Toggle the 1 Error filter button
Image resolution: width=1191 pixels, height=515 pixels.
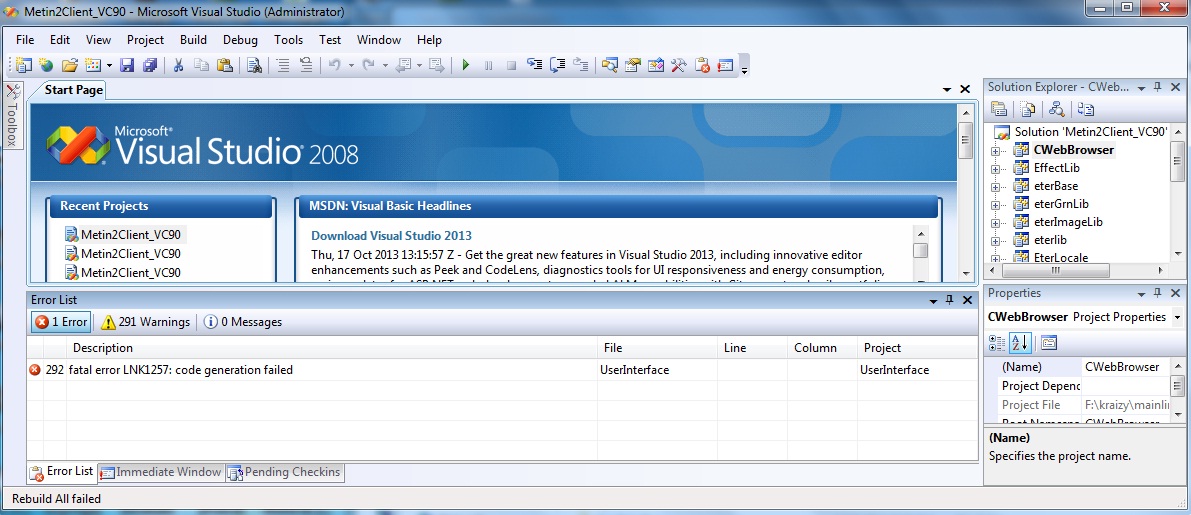point(61,322)
